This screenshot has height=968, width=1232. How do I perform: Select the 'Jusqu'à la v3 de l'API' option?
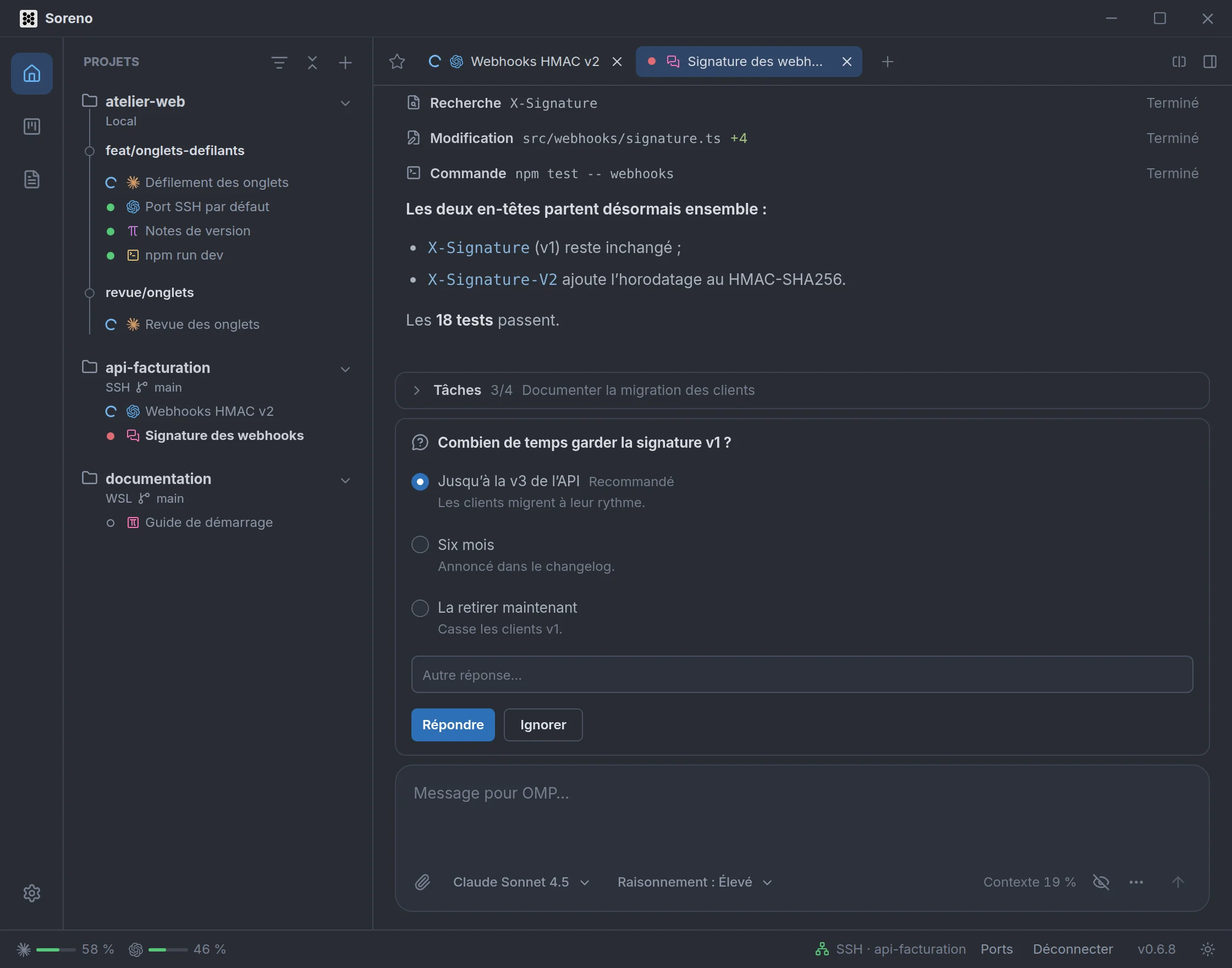(x=420, y=482)
